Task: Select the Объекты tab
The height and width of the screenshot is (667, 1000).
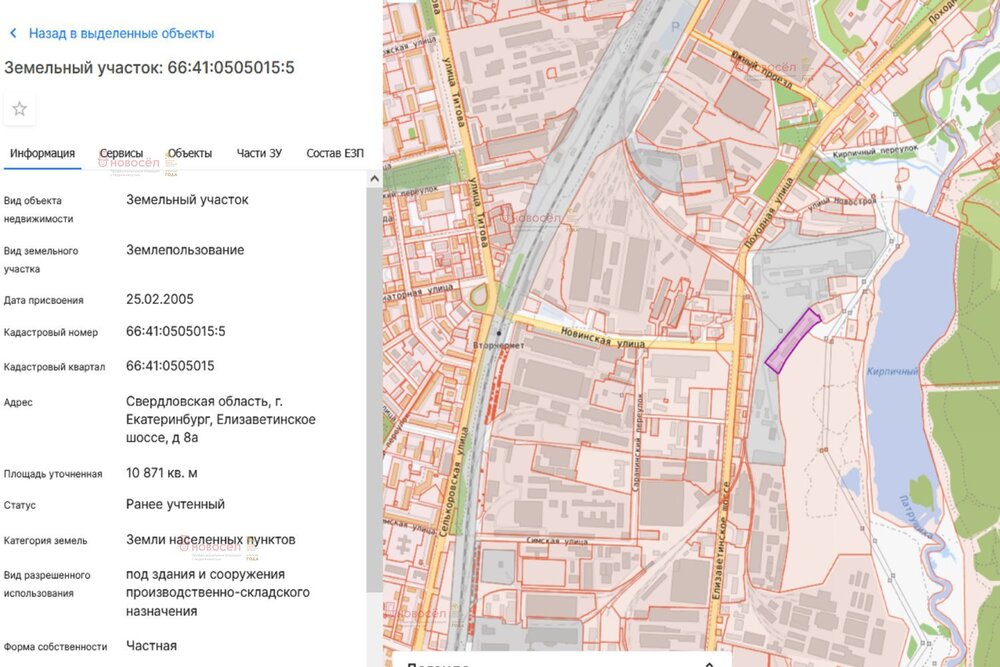Action: 190,153
